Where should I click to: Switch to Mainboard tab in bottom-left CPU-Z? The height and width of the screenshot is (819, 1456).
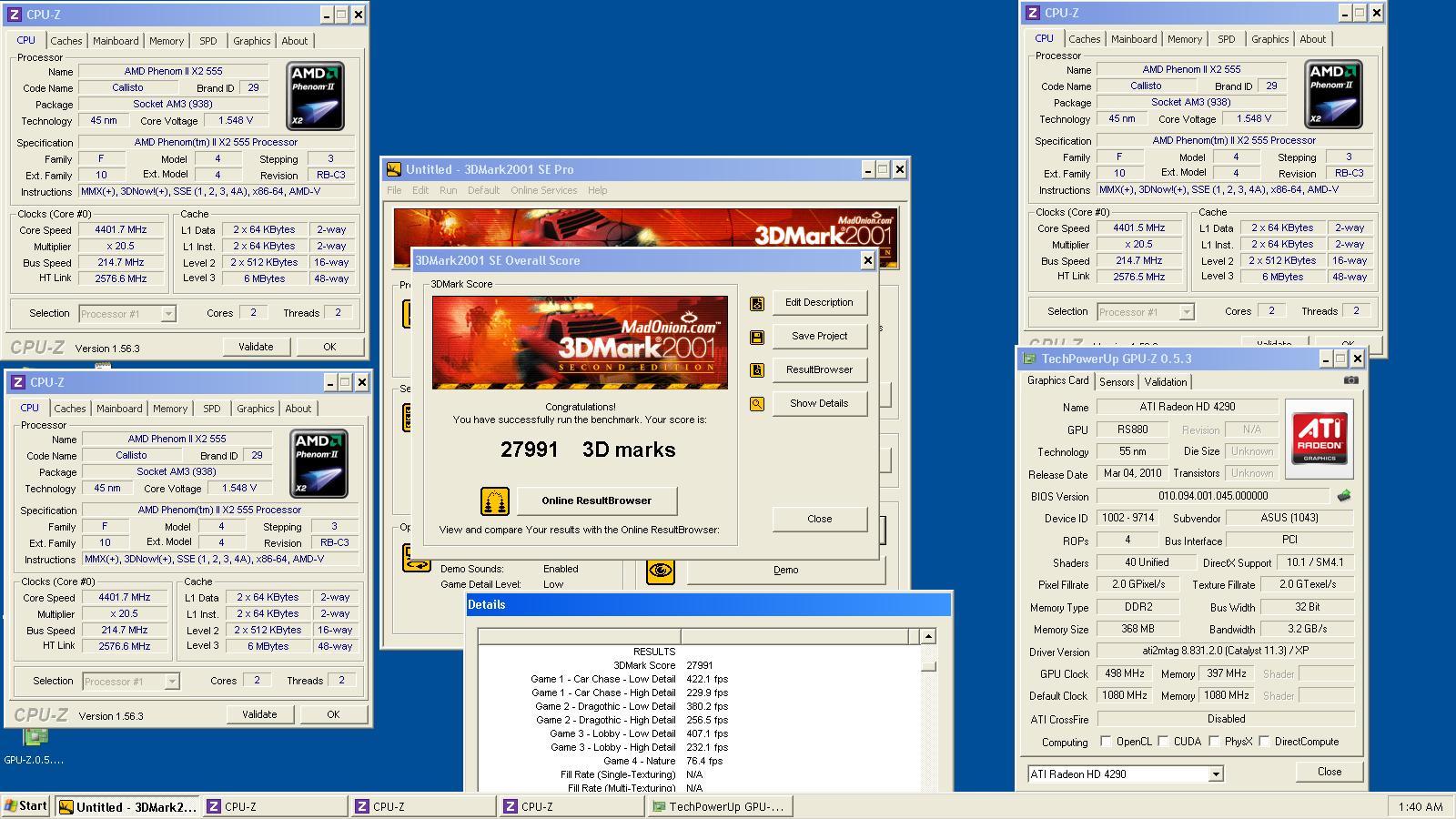119,409
